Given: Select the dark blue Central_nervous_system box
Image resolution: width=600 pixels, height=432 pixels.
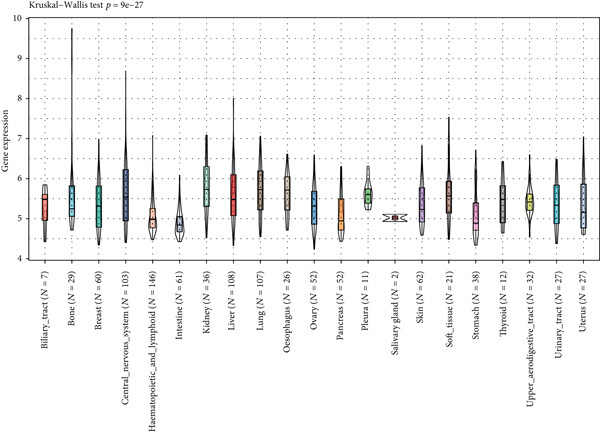Looking at the screenshot, I should [126, 195].
